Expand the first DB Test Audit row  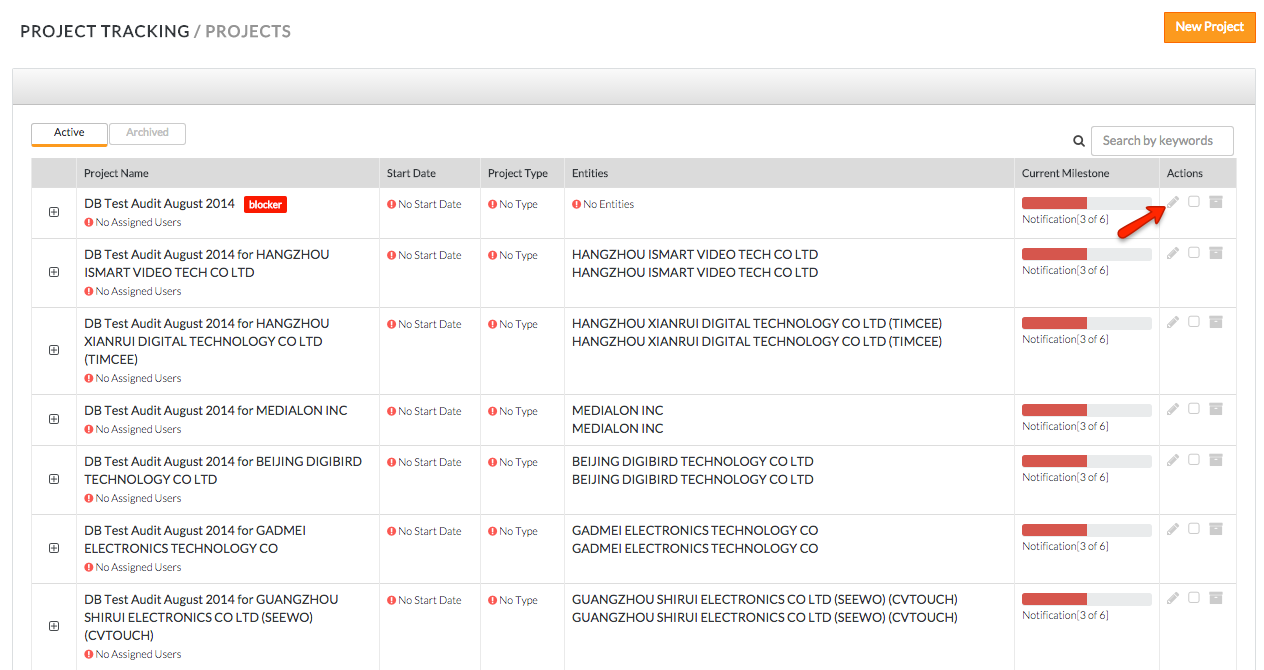[54, 212]
